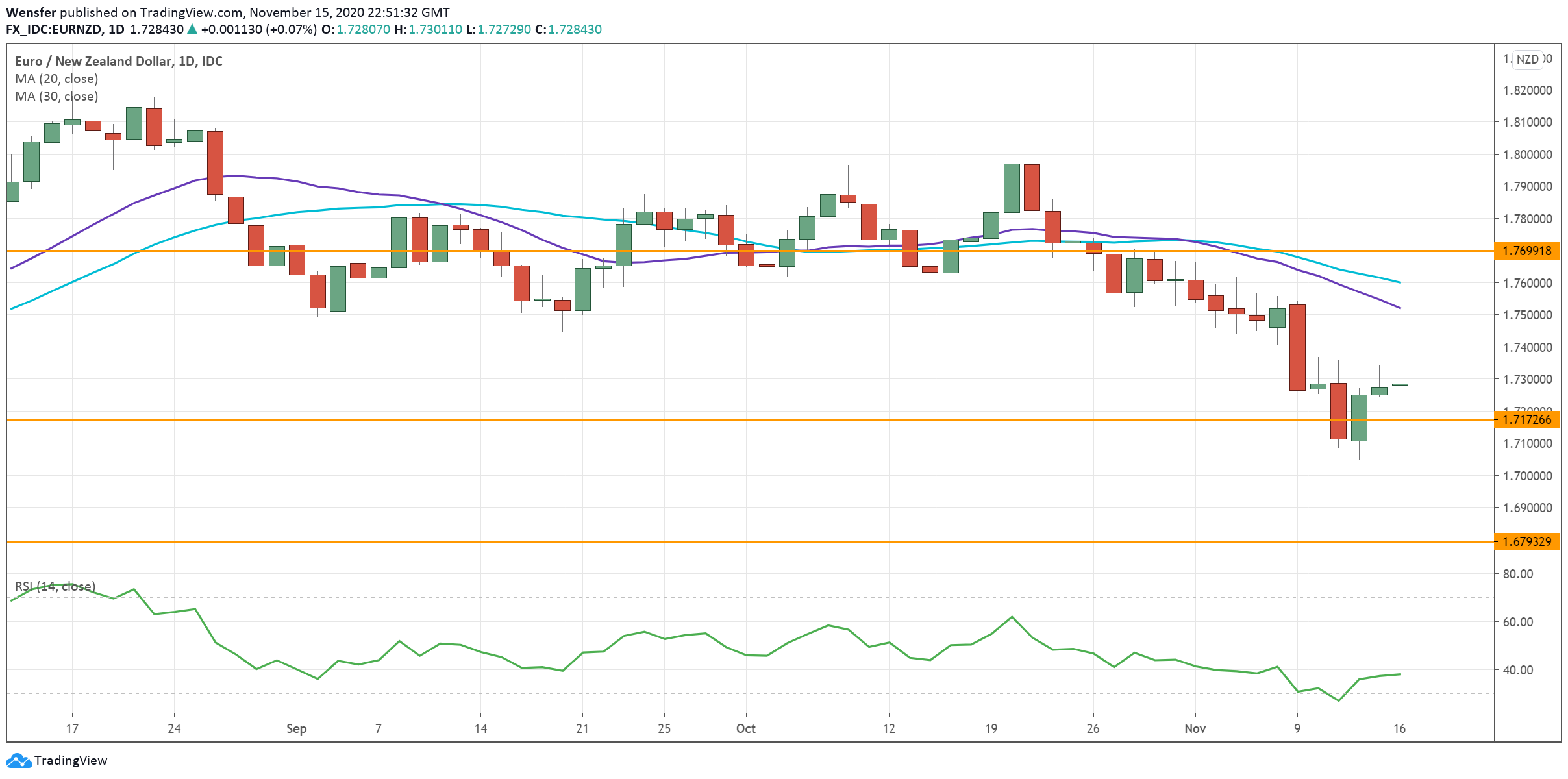Click the Nov label on time axis
1568x779 pixels.
(x=1195, y=728)
